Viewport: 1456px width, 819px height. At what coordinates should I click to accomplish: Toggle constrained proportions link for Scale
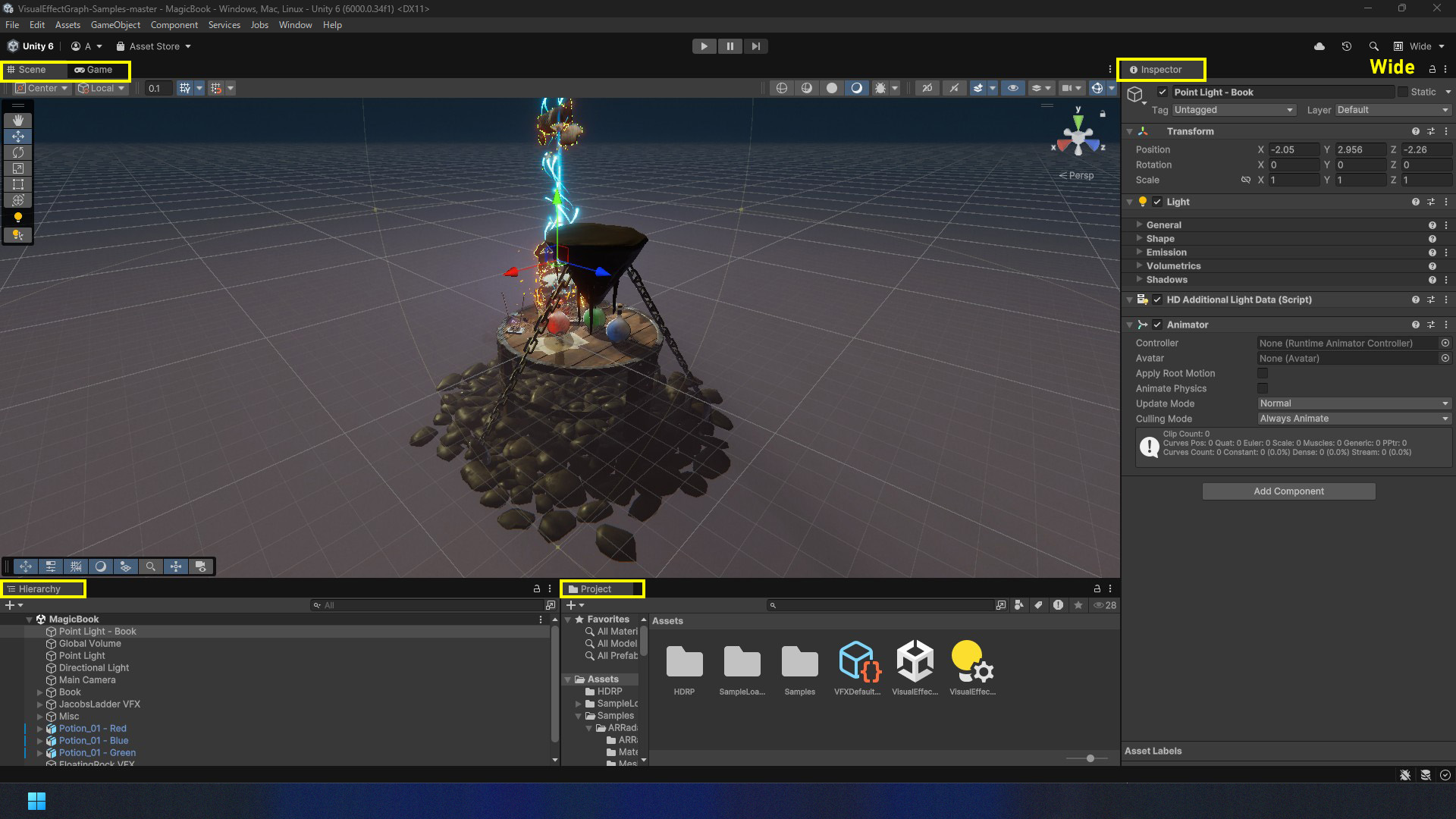click(1245, 180)
